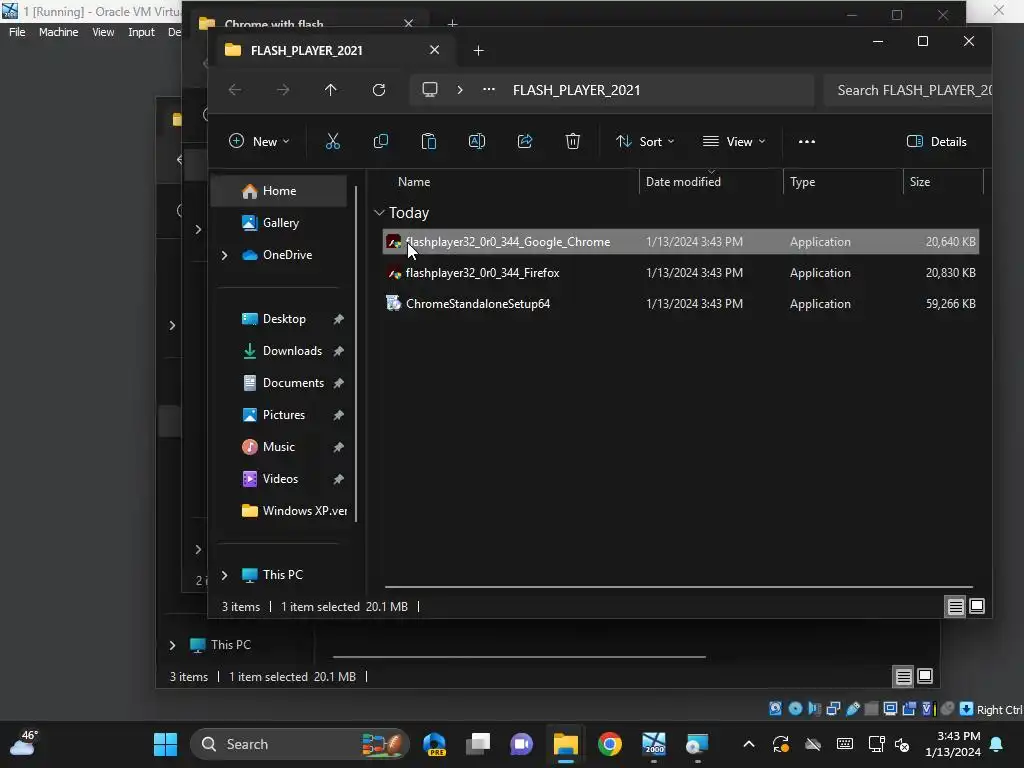Click the Paste clipboard icon

[428, 141]
